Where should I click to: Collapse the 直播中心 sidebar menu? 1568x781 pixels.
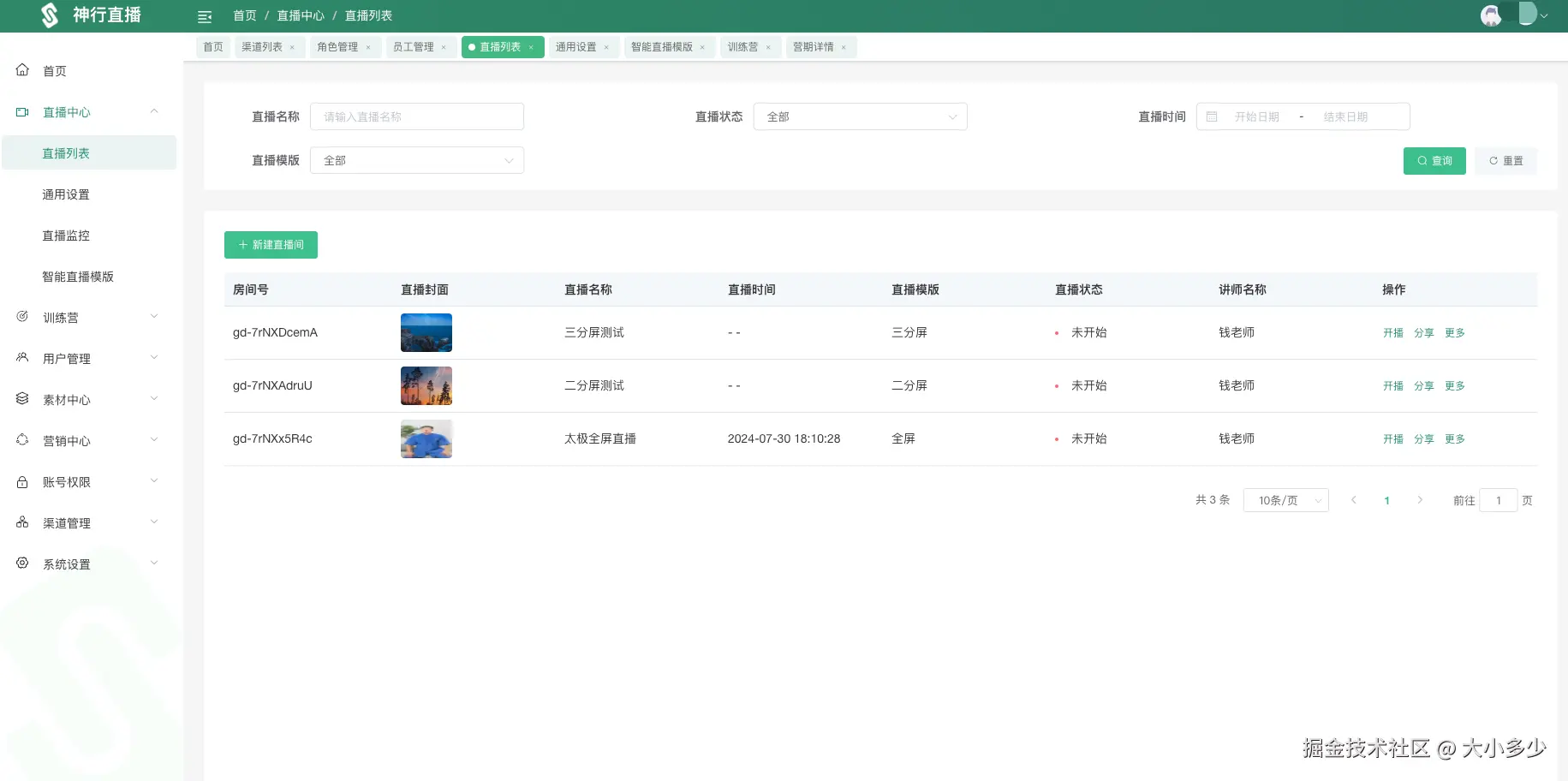click(x=154, y=111)
